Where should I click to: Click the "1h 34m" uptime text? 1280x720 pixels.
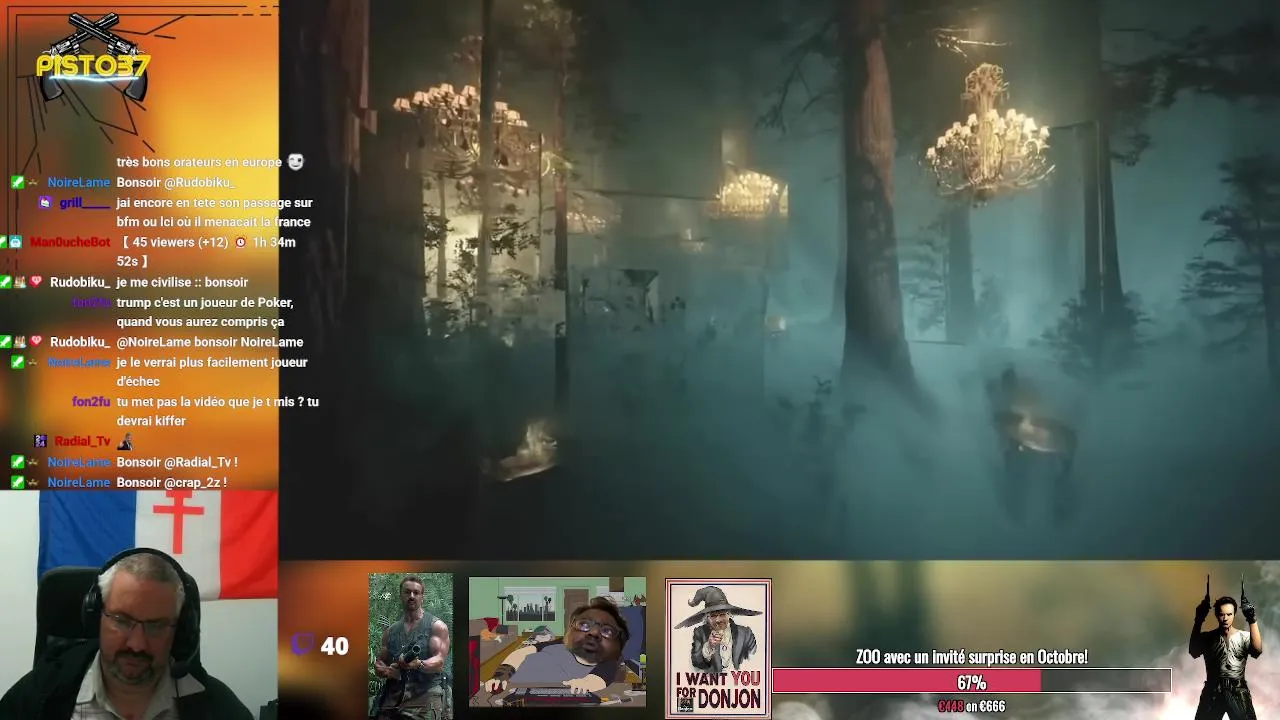[274, 242]
